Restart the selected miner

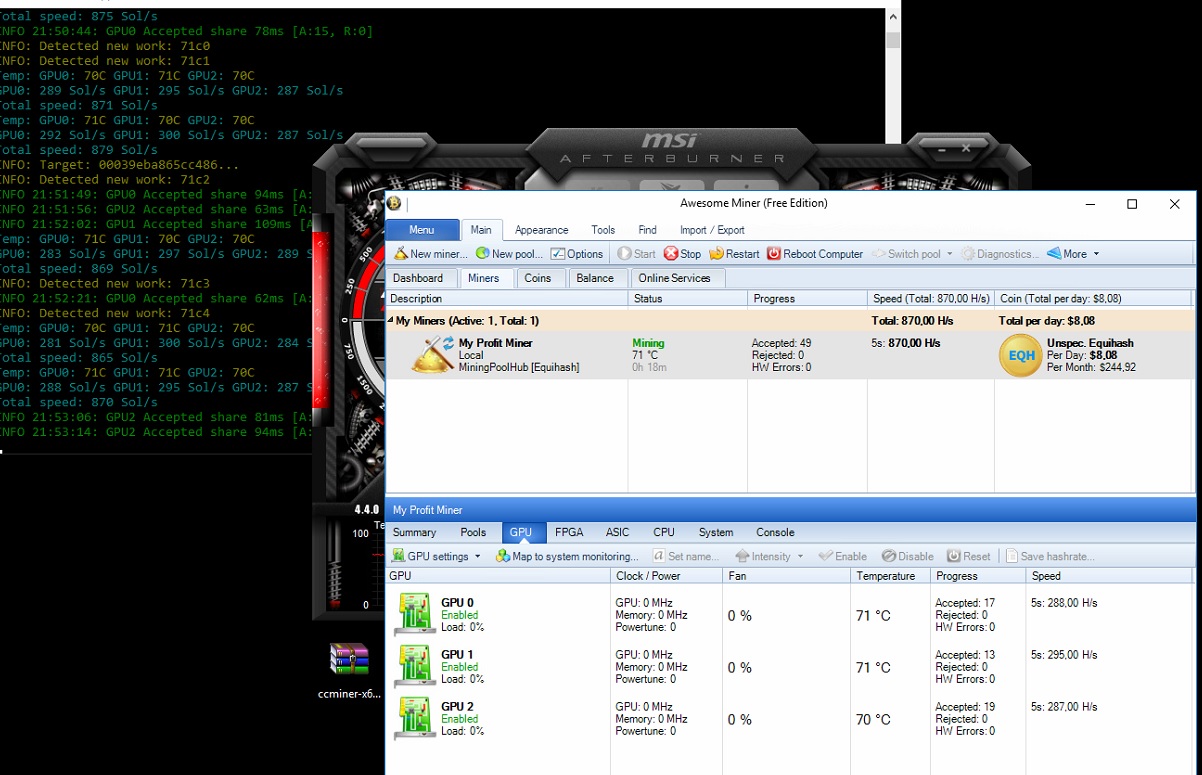(734, 254)
